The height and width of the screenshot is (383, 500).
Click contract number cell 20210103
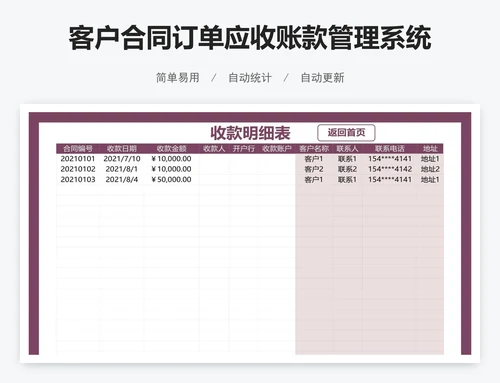tap(78, 179)
